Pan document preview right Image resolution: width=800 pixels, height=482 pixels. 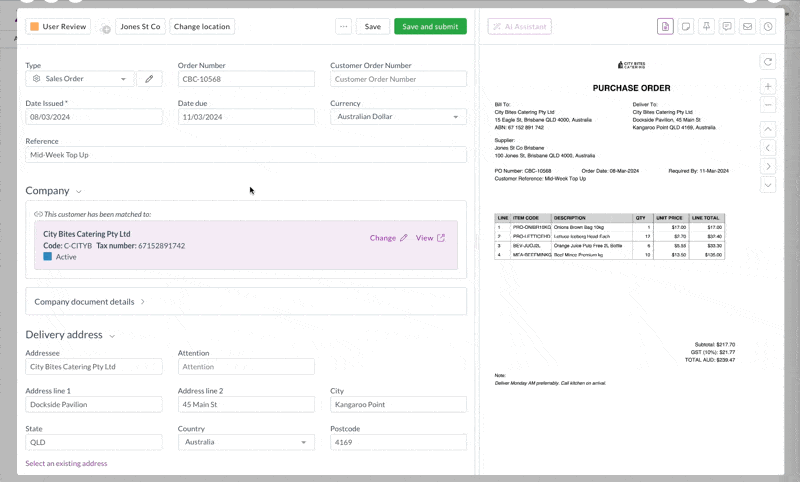point(768,166)
